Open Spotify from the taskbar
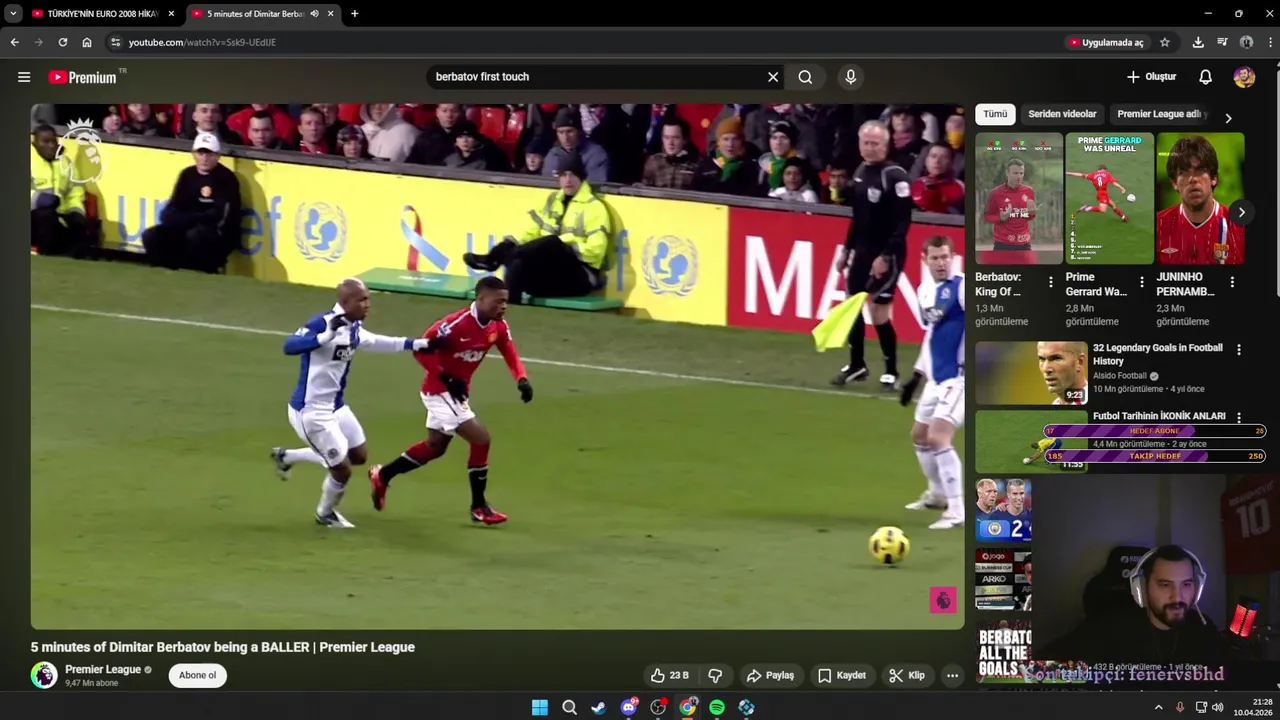 [x=717, y=707]
